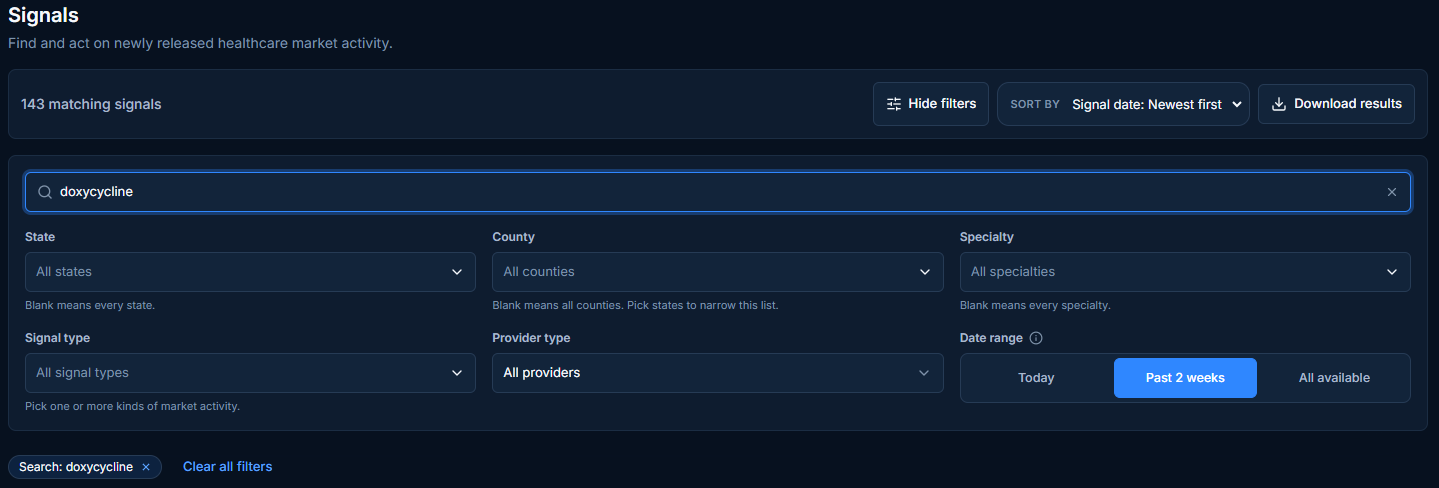The width and height of the screenshot is (1439, 488).
Task: Select the Past 2 weeks range
Action: click(x=1185, y=378)
